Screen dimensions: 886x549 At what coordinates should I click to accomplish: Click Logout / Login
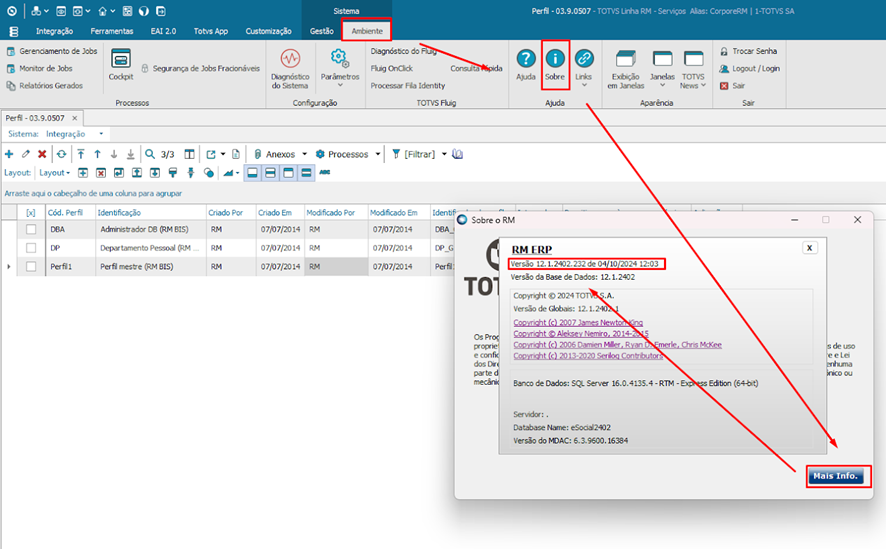750,68
